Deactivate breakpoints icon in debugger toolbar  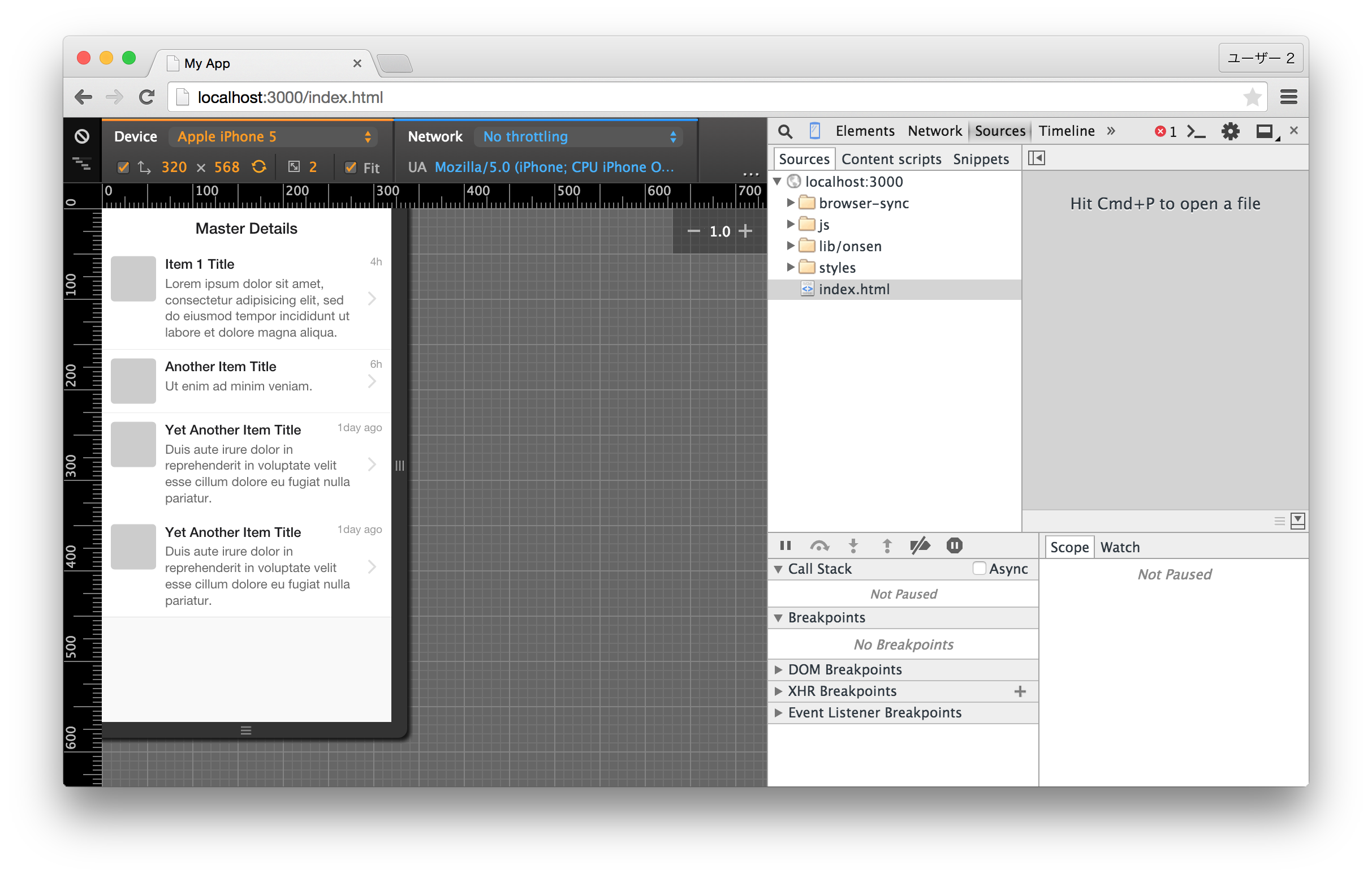[x=920, y=545]
